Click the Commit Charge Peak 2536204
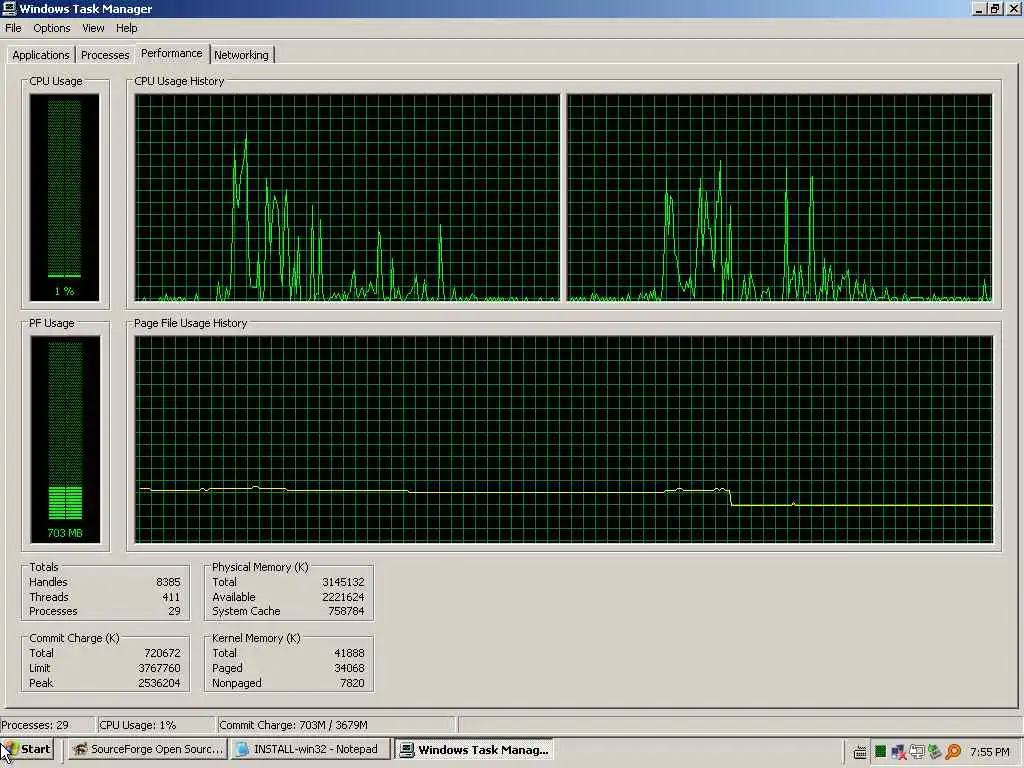Image resolution: width=1024 pixels, height=768 pixels. pos(159,683)
